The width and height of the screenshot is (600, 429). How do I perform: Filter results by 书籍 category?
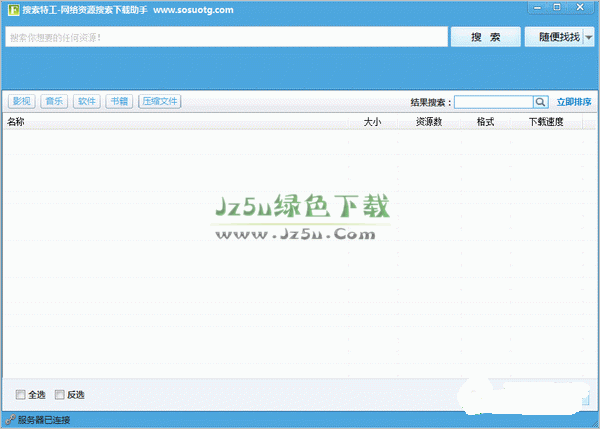coord(119,101)
